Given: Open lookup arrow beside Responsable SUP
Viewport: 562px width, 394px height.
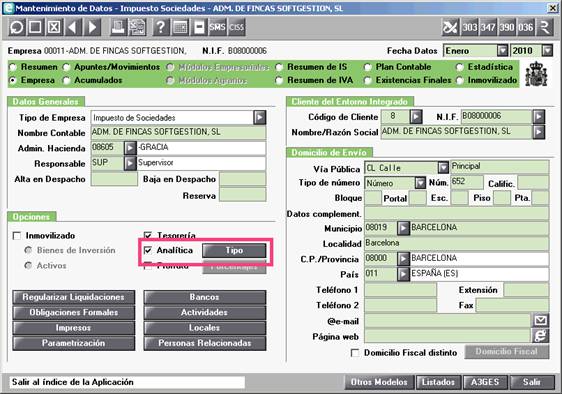Looking at the screenshot, I should click(130, 163).
